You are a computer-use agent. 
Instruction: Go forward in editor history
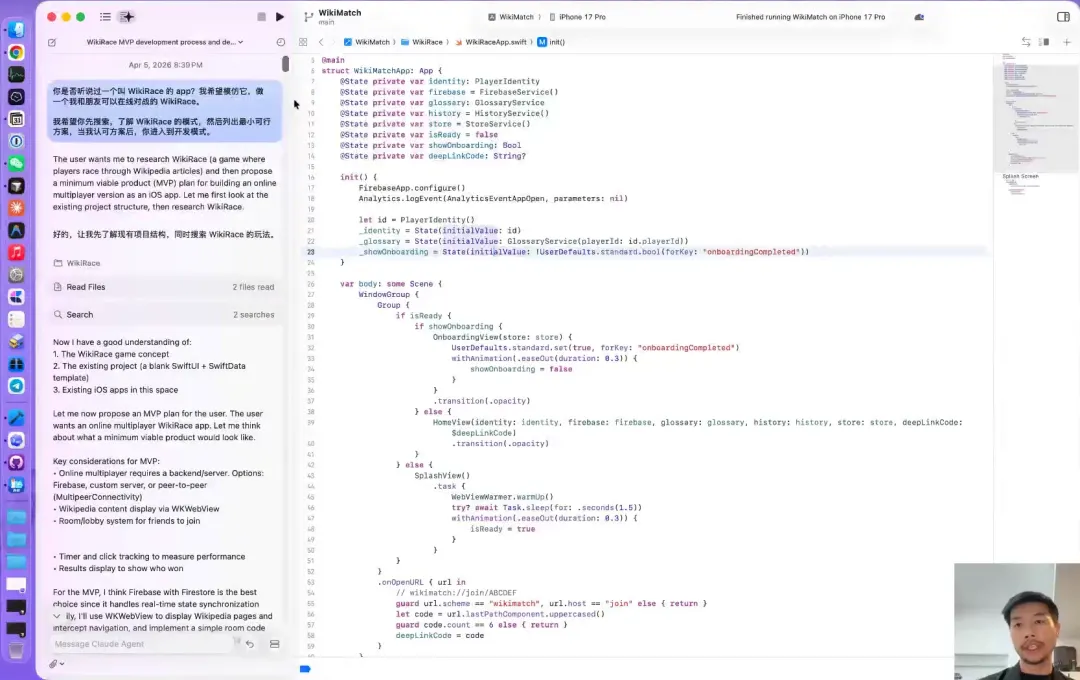coord(333,42)
